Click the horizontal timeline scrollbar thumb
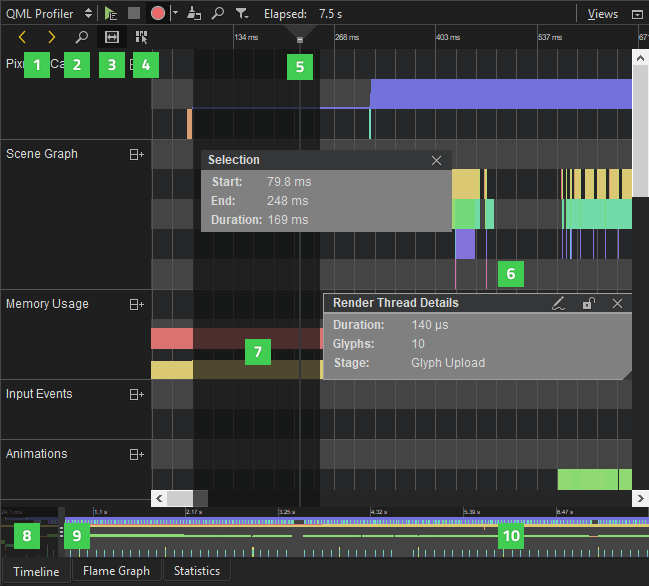 180,497
